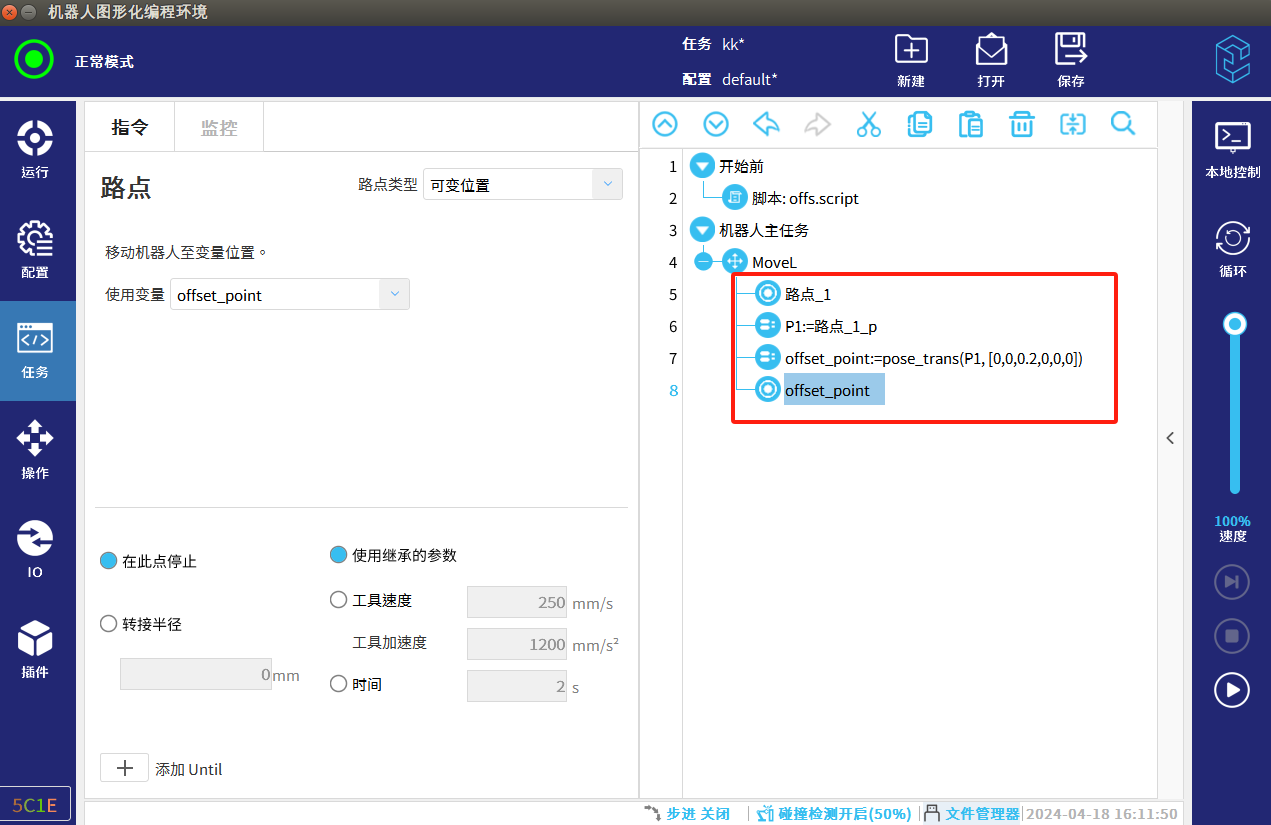Screen dimensions: 1271x825
Task: Click the paste clipboard icon
Action: tap(970, 124)
